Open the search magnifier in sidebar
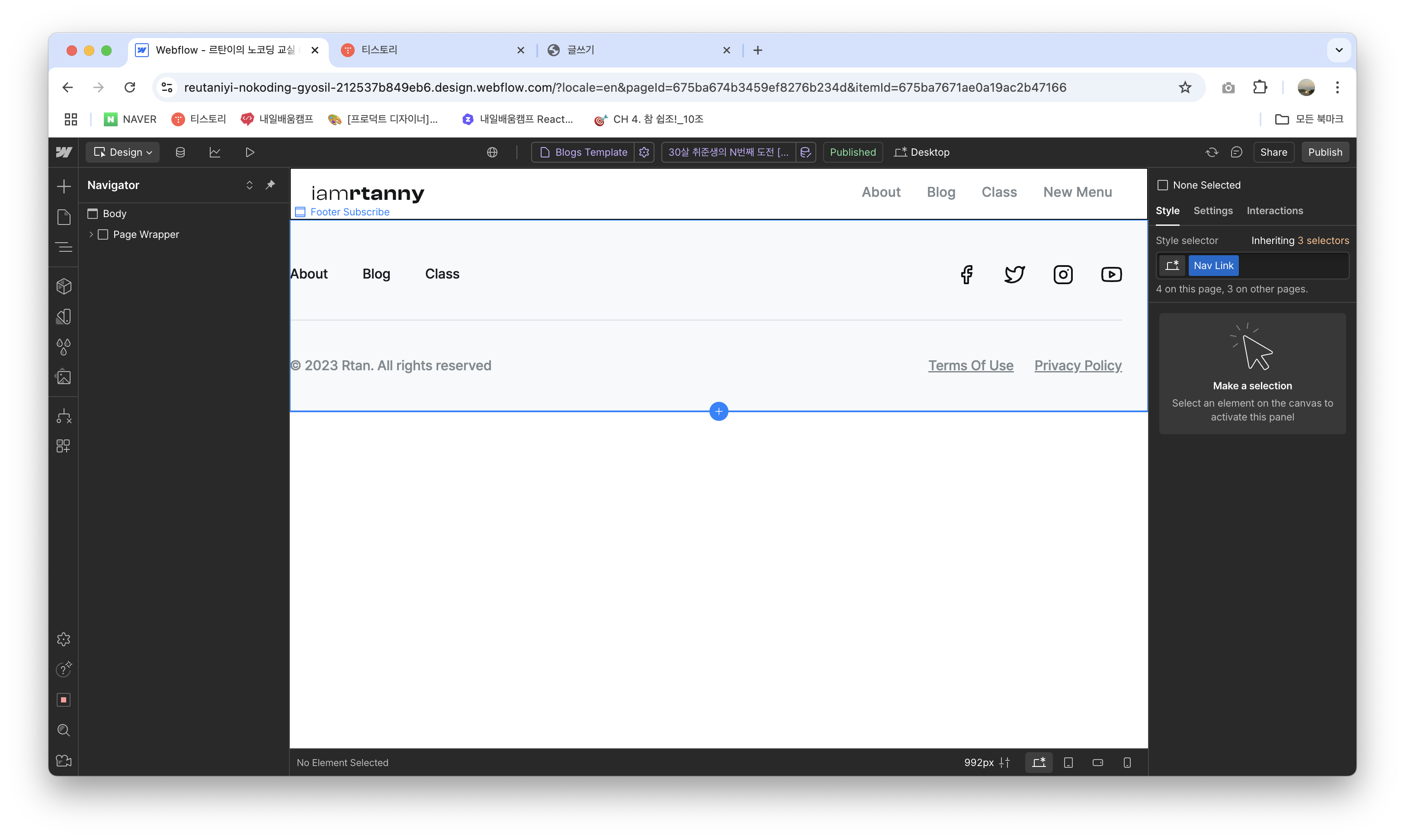 (64, 730)
